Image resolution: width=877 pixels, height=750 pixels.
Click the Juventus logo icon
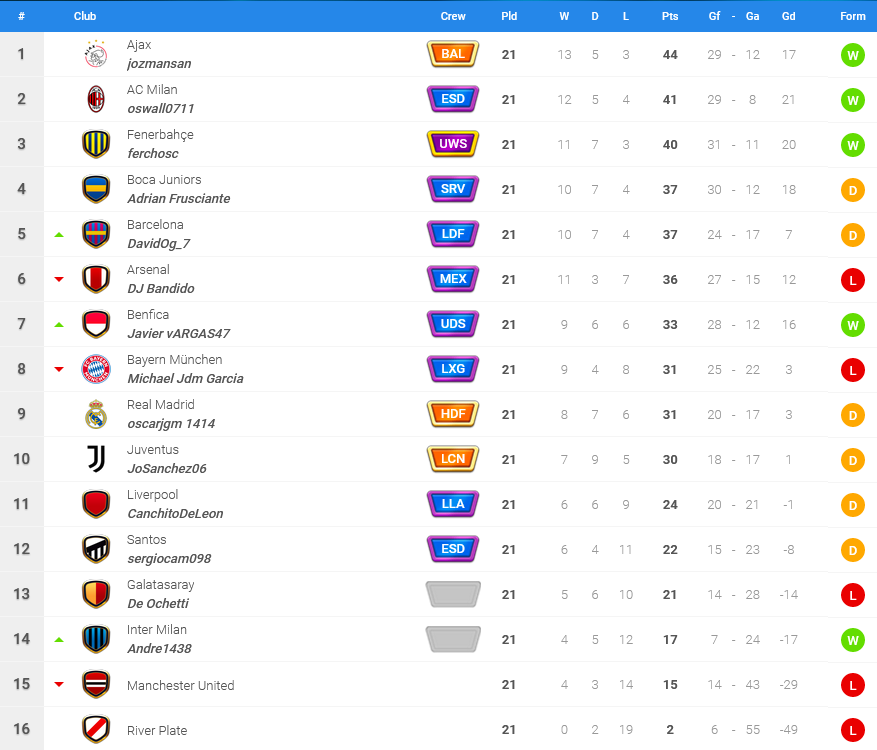coord(96,459)
